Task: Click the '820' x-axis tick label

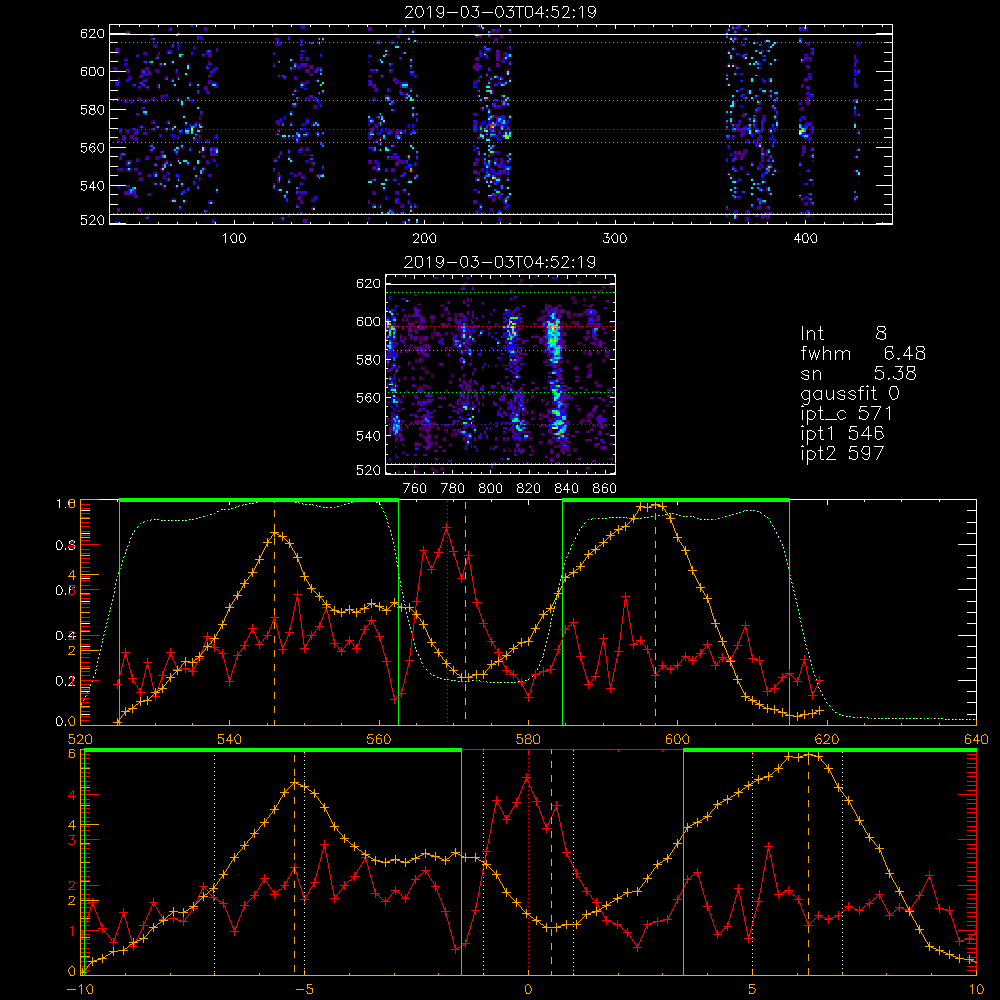Action: [x=529, y=489]
